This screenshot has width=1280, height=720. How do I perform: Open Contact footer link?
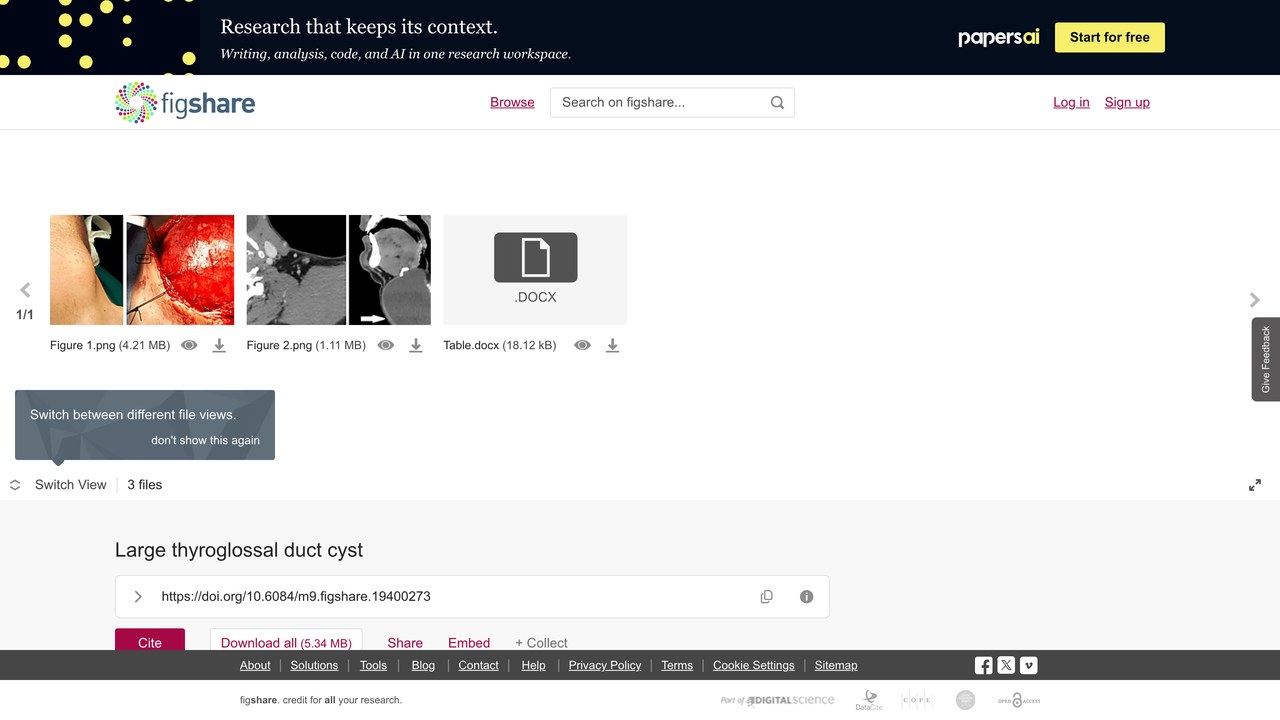click(x=478, y=665)
